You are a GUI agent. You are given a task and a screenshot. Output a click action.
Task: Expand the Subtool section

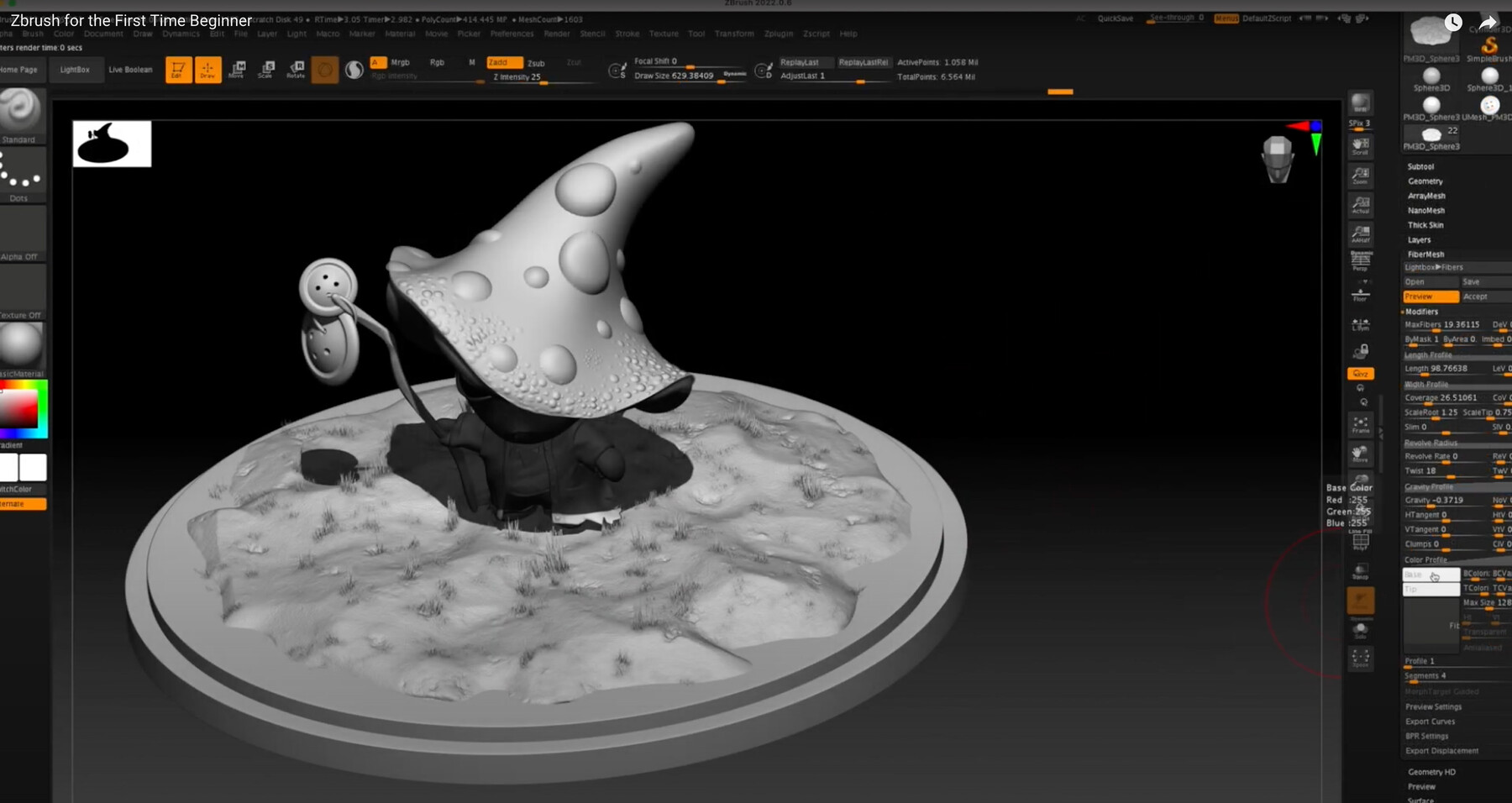1420,167
